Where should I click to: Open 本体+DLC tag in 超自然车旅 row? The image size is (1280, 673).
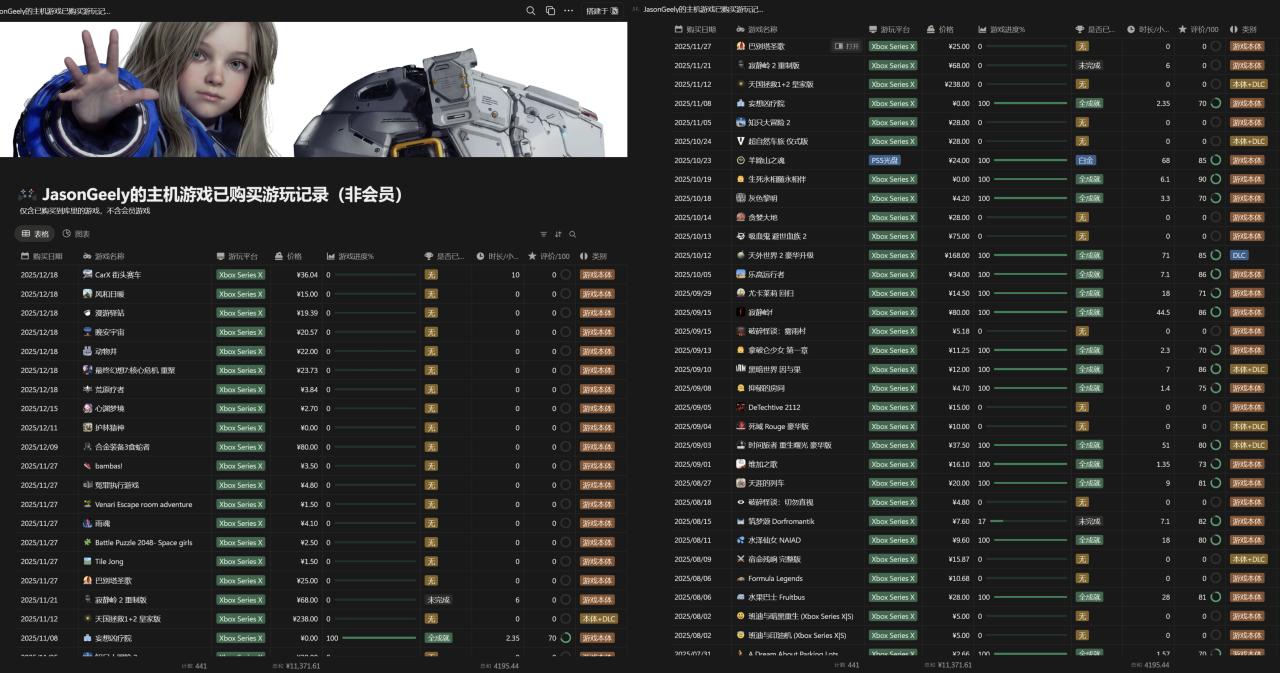pyautogui.click(x=1248, y=141)
